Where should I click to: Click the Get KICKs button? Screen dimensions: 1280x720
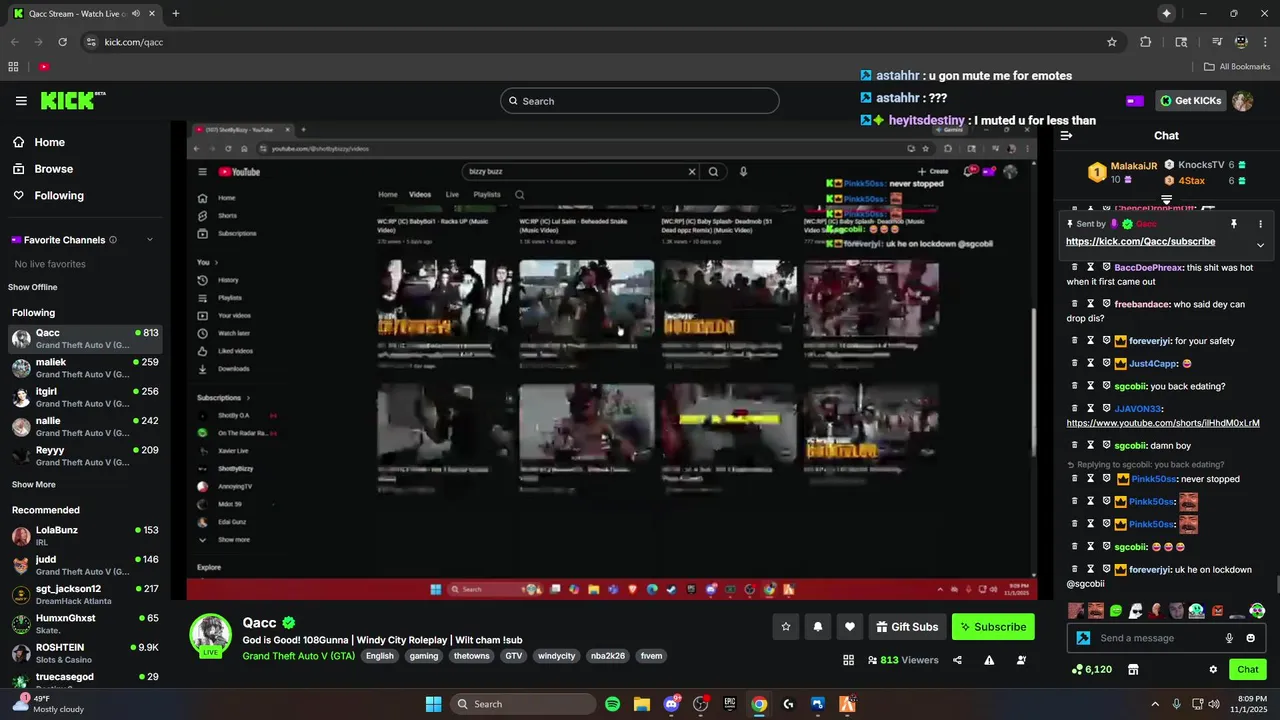click(1190, 101)
